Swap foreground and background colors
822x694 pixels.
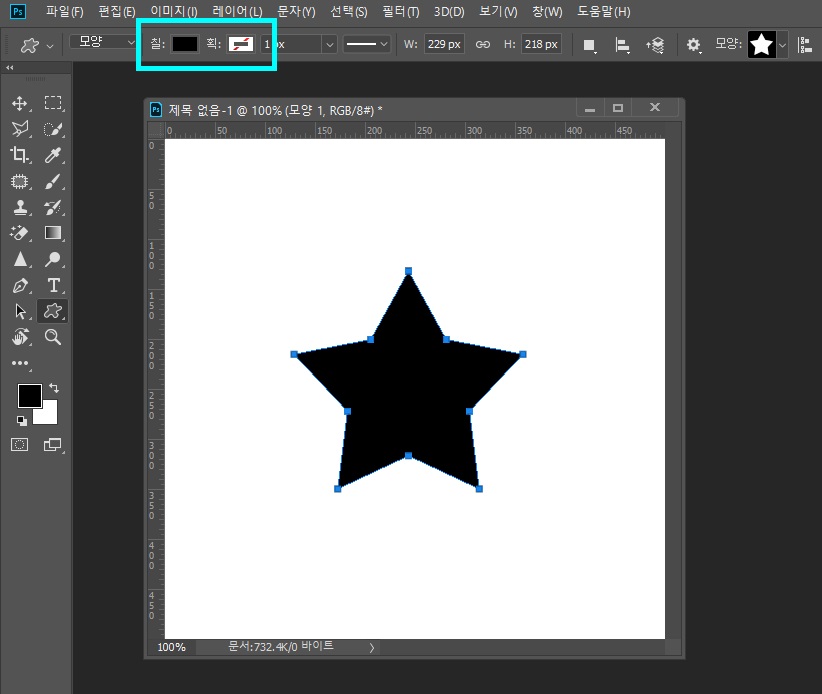point(54,388)
